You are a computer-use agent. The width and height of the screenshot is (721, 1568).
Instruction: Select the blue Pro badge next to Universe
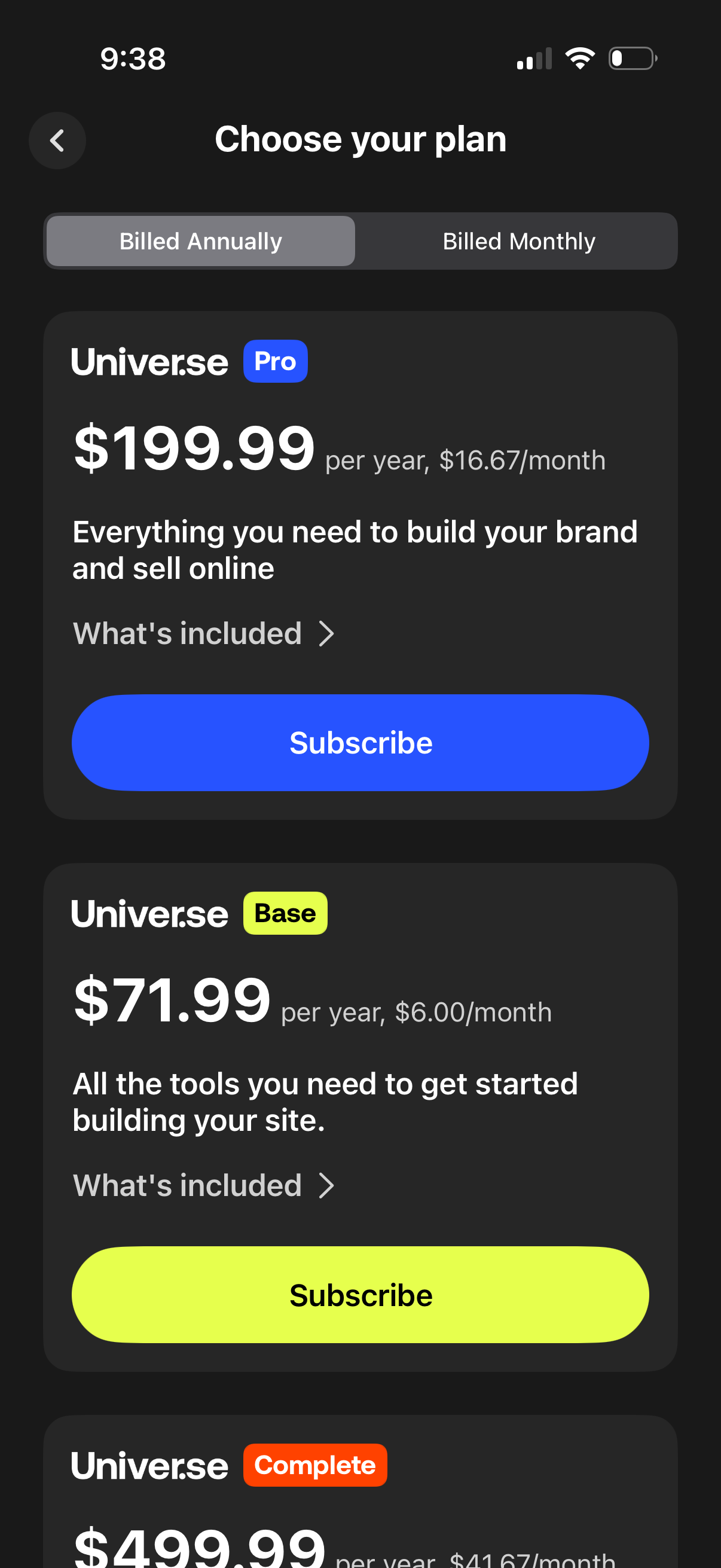[275, 361]
